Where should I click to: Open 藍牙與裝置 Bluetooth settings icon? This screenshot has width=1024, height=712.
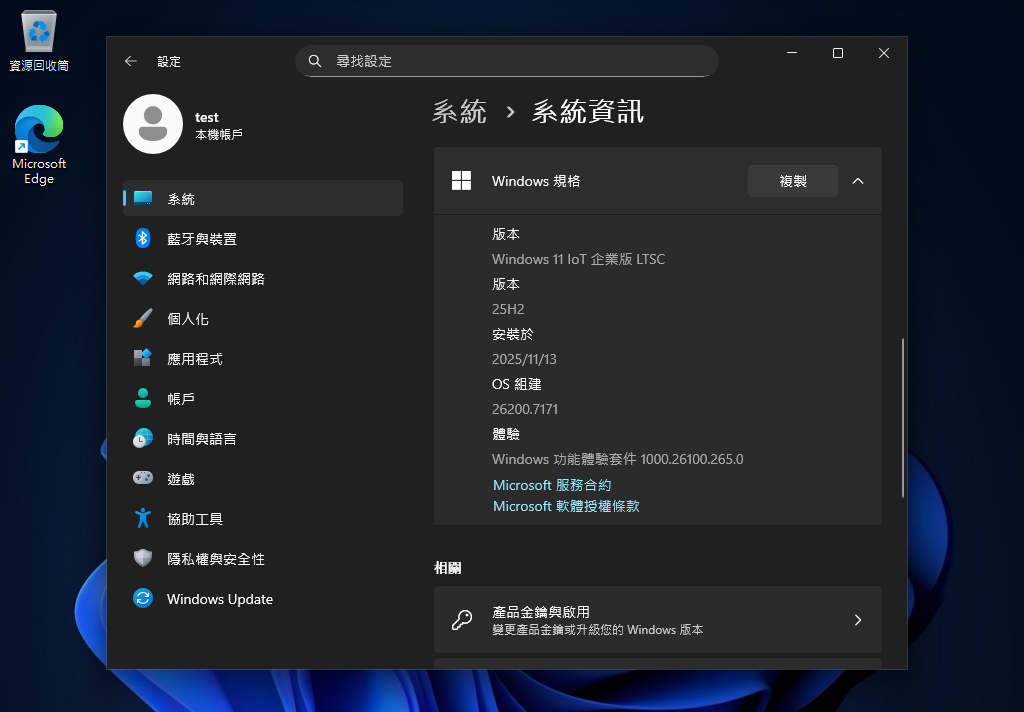tap(143, 239)
